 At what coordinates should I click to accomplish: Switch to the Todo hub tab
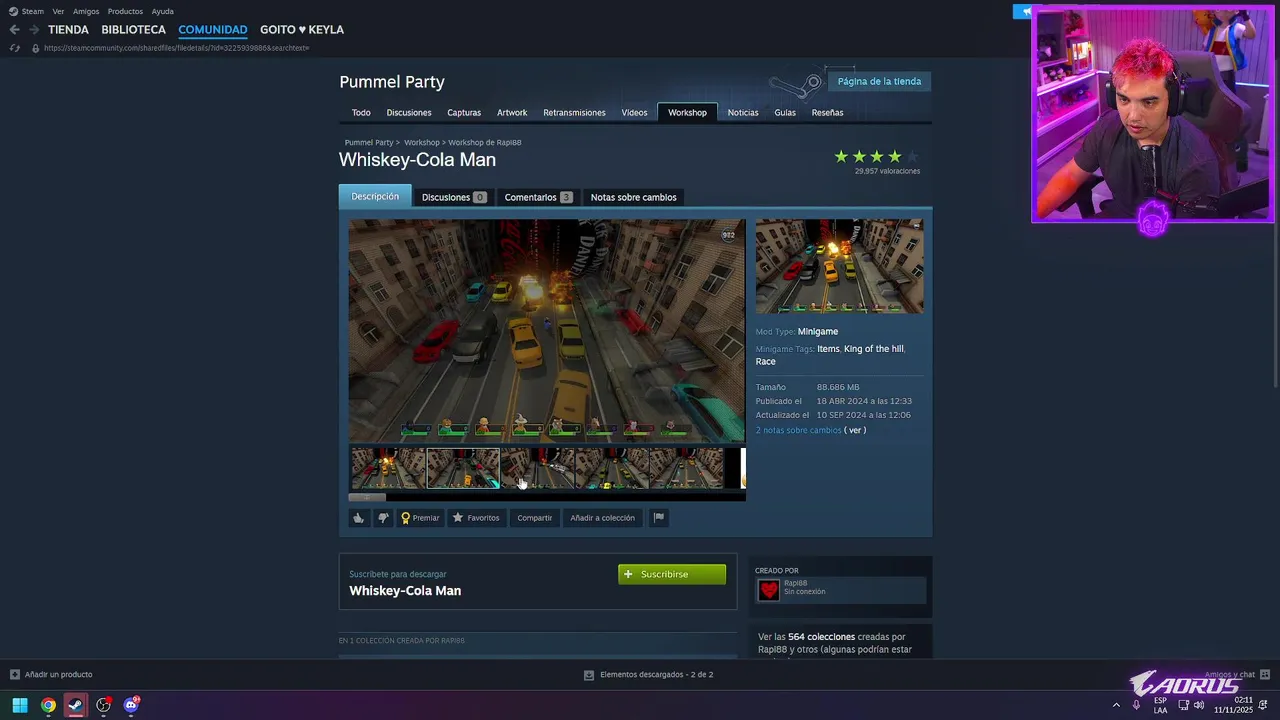[361, 113]
